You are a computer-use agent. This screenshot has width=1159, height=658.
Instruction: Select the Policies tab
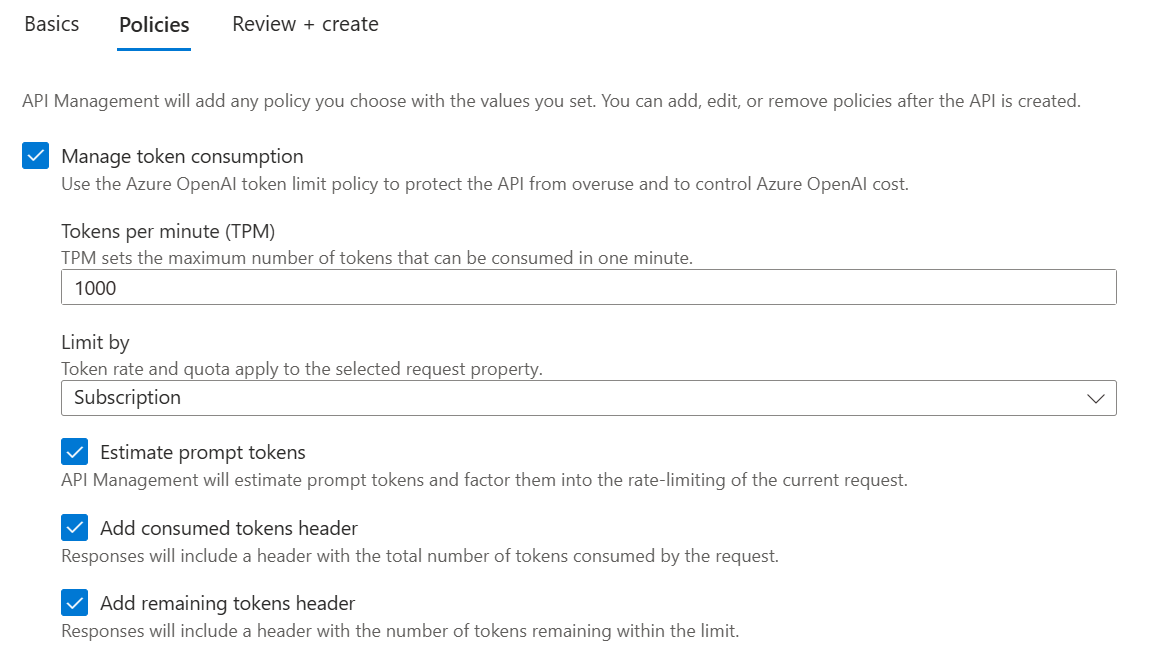(154, 25)
